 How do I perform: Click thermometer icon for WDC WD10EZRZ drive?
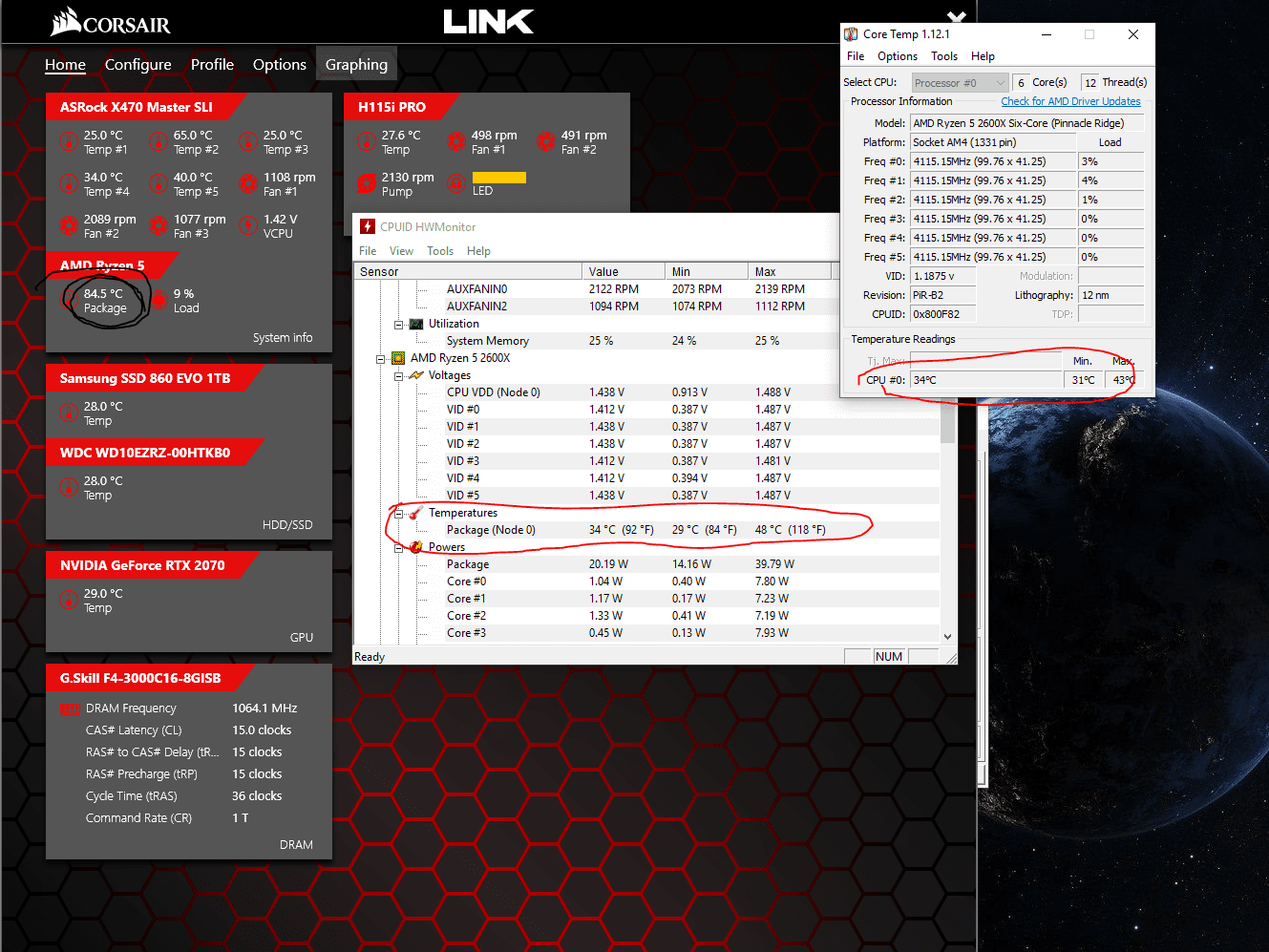(69, 487)
